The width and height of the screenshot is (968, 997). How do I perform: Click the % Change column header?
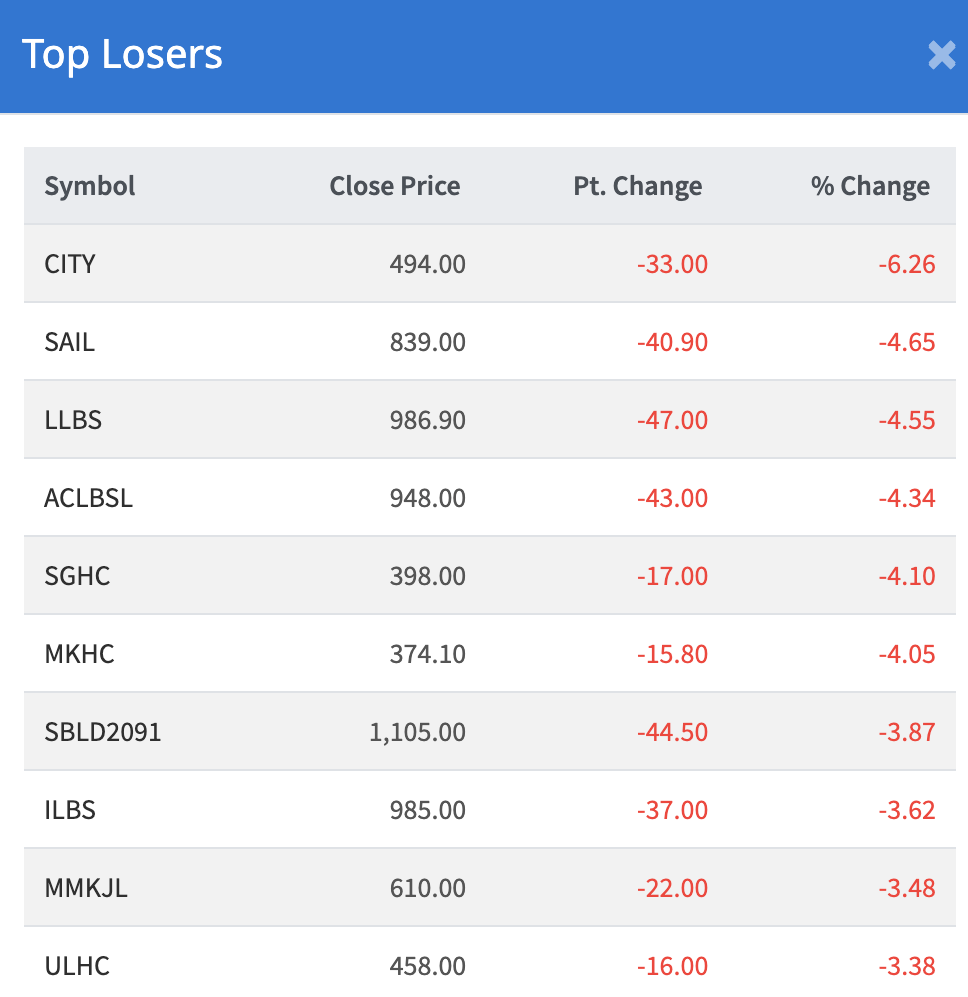pyautogui.click(x=870, y=186)
